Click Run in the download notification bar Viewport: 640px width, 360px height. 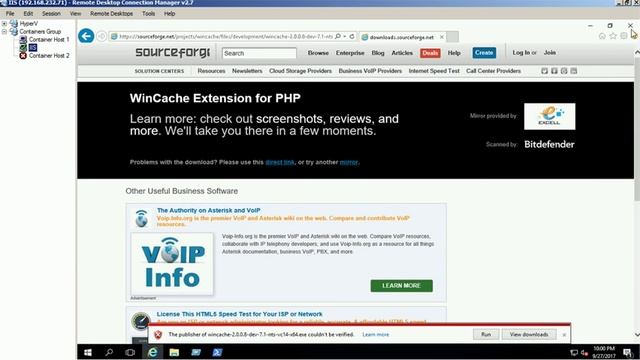(x=486, y=335)
